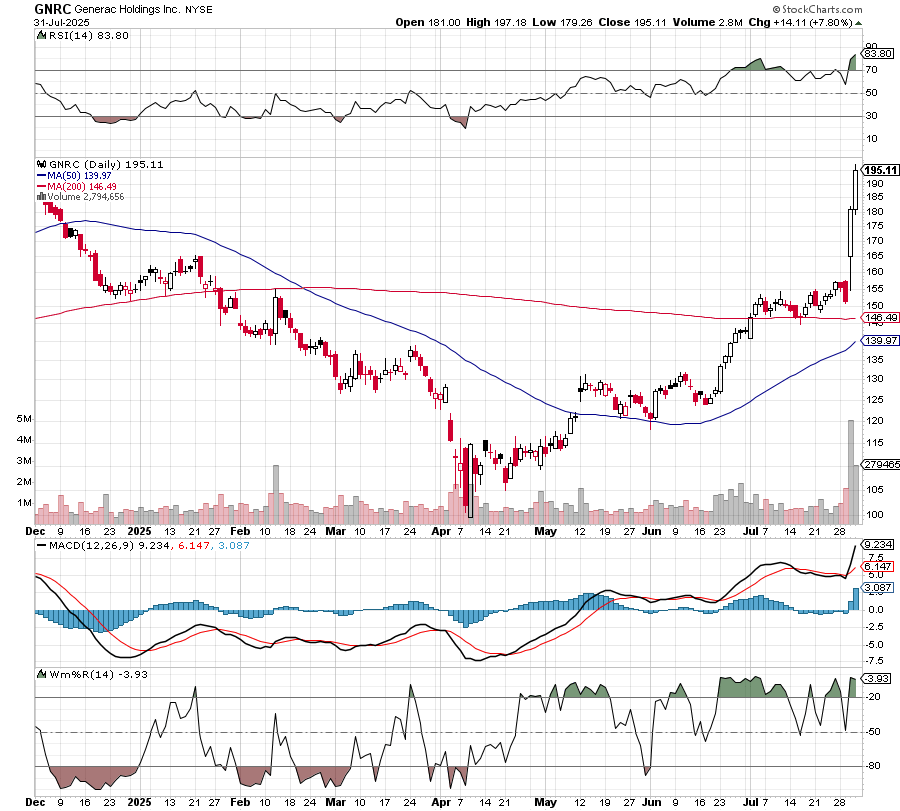Click the Open 181.00 value in header
Image resolution: width=900 pixels, height=811 pixels.
point(428,22)
